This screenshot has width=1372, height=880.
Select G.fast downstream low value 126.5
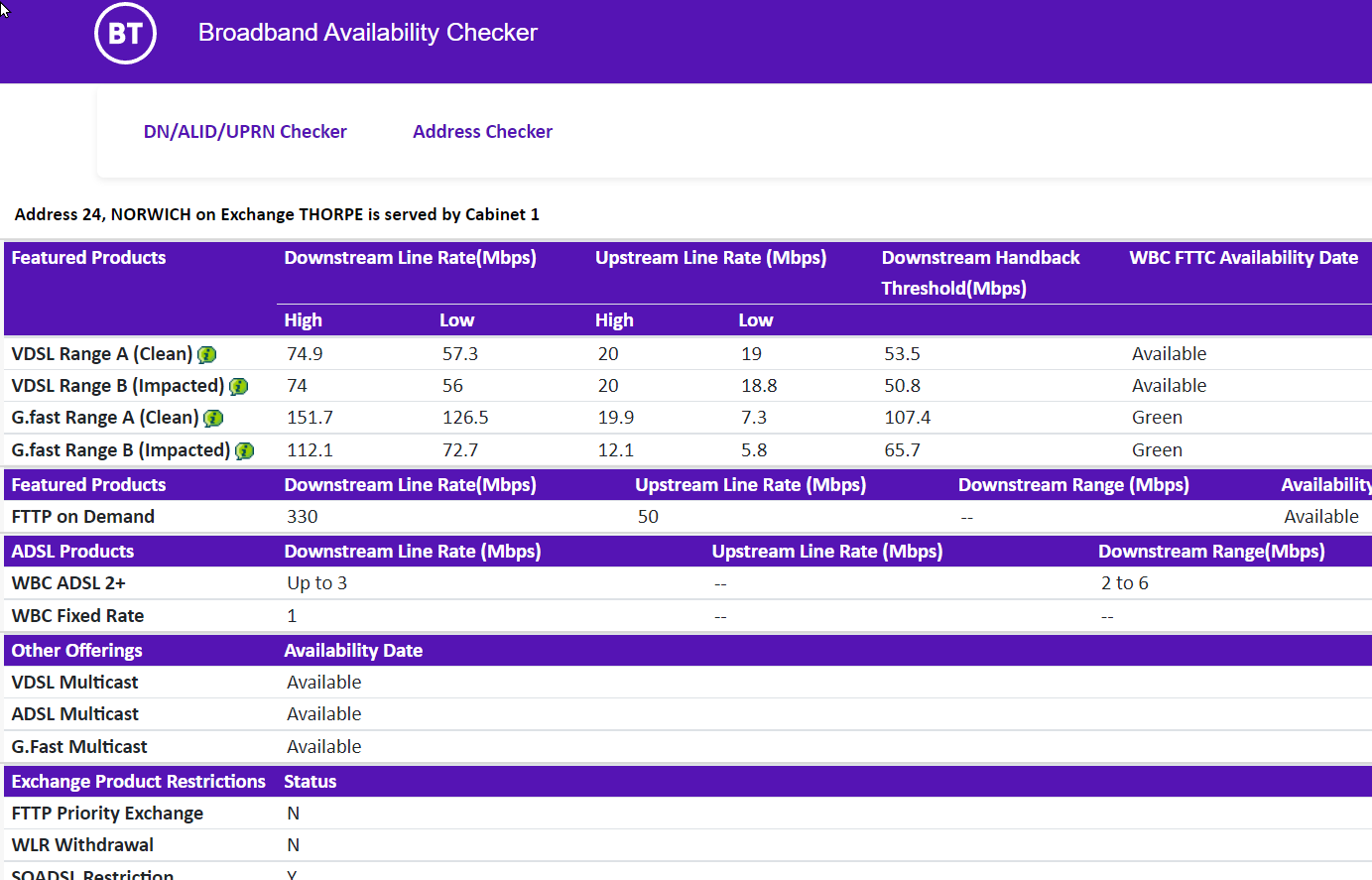click(465, 418)
